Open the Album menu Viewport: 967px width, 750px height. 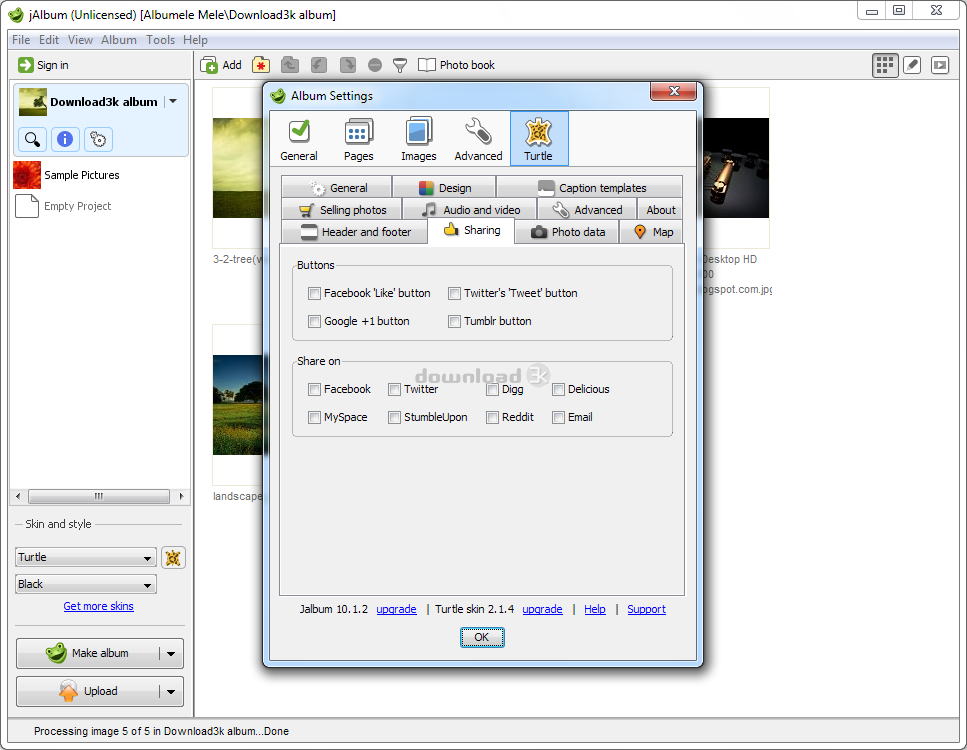[x=118, y=39]
